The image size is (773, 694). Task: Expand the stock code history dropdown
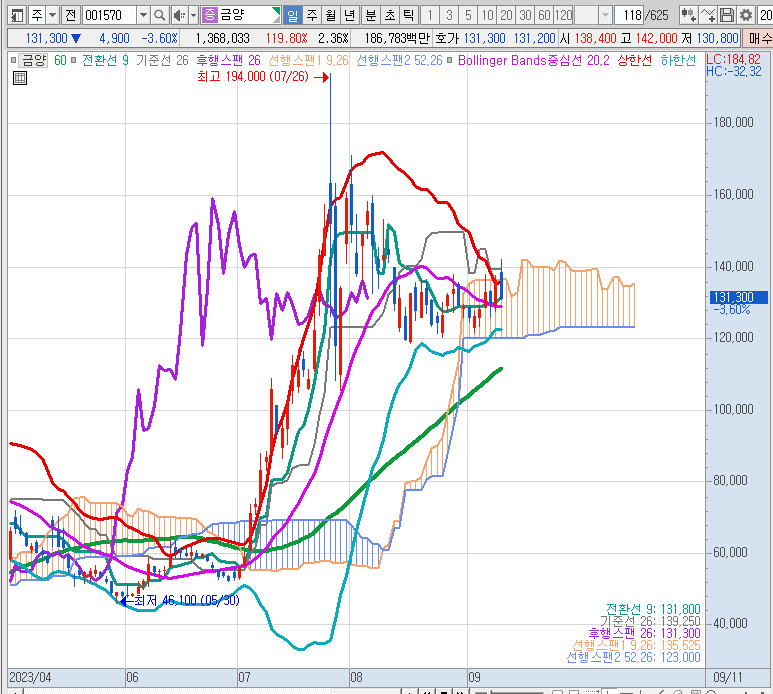[143, 16]
